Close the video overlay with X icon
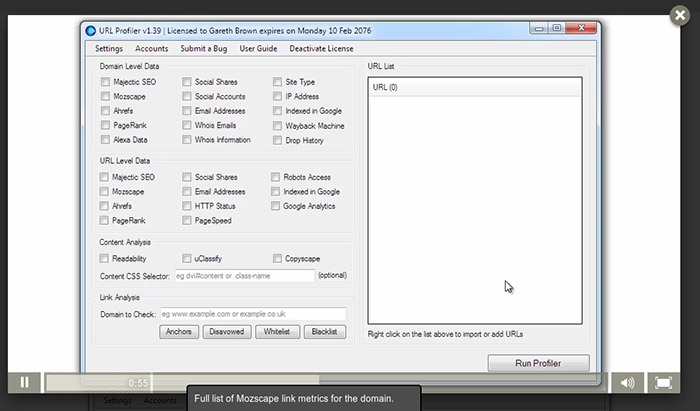 pyautogui.click(x=680, y=16)
